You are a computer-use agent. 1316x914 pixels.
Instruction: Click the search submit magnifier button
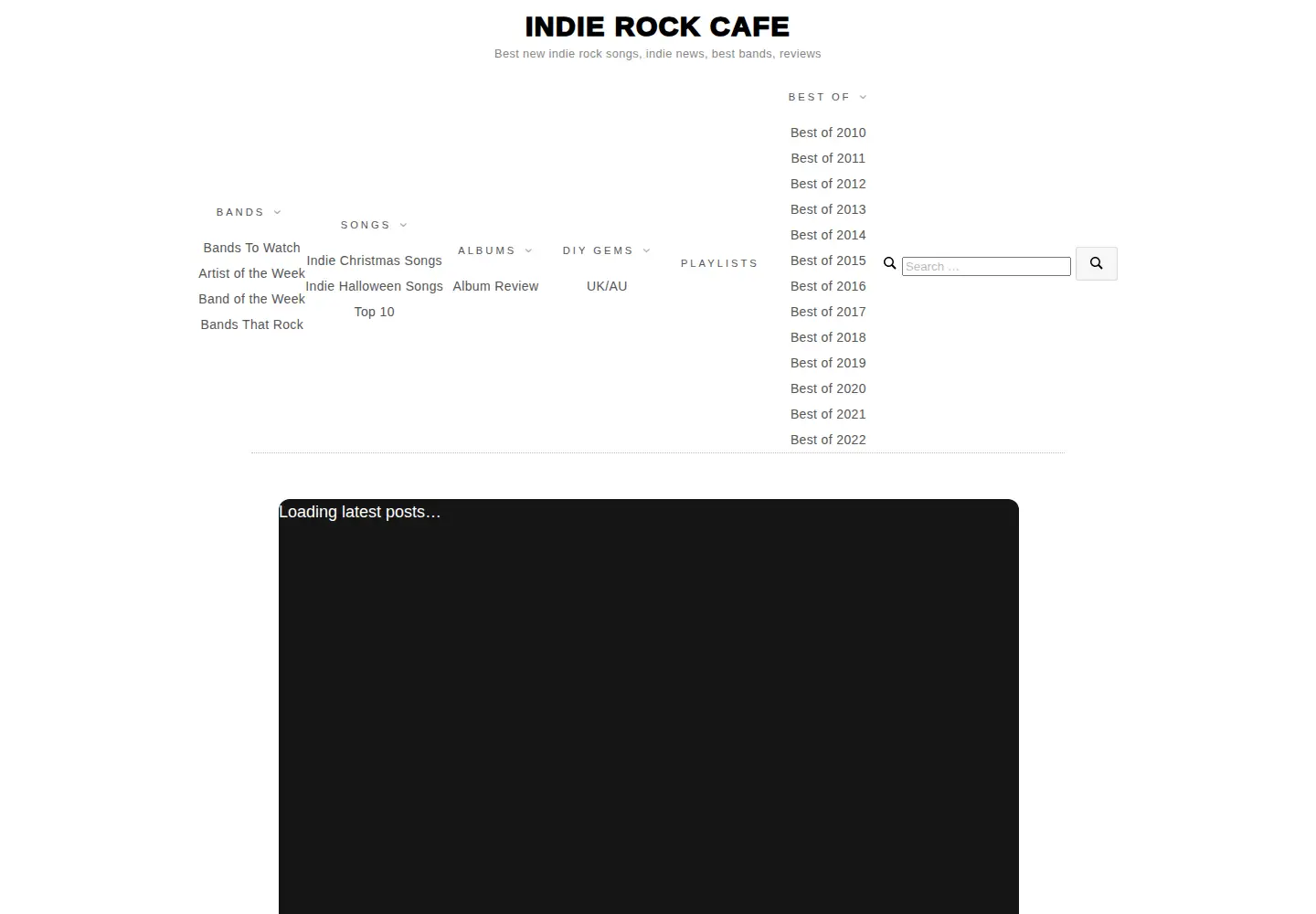pos(1096,263)
